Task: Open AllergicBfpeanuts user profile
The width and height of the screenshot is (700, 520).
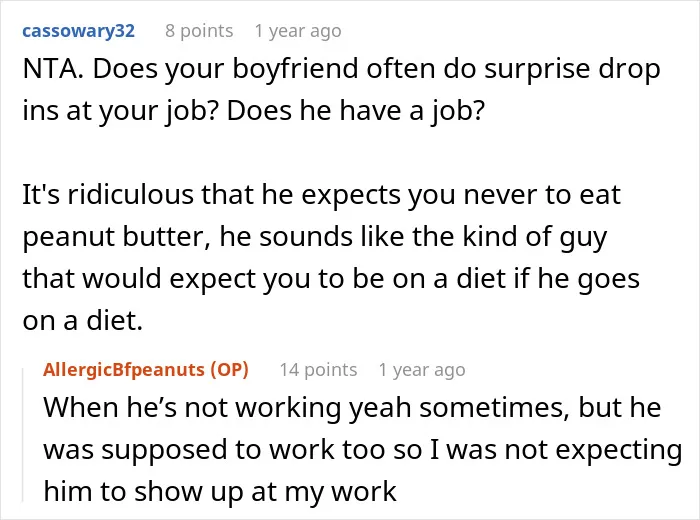Action: pyautogui.click(x=124, y=370)
